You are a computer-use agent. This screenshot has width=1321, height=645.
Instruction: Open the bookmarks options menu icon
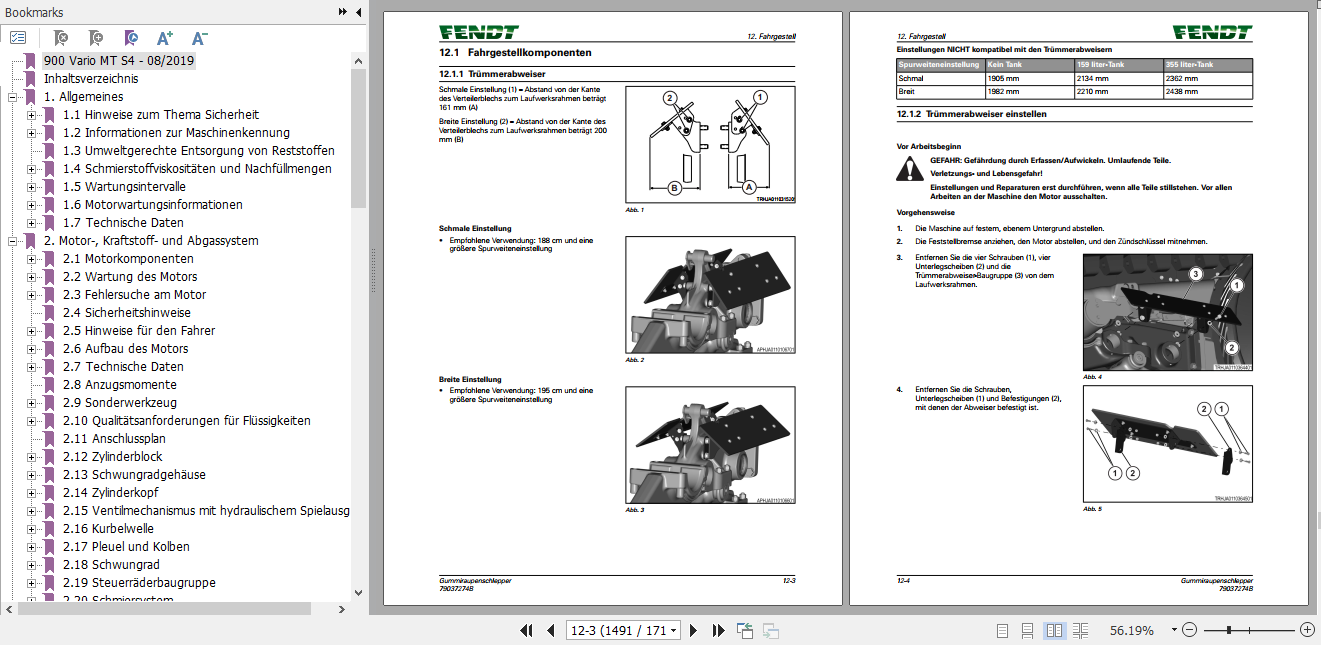point(18,38)
